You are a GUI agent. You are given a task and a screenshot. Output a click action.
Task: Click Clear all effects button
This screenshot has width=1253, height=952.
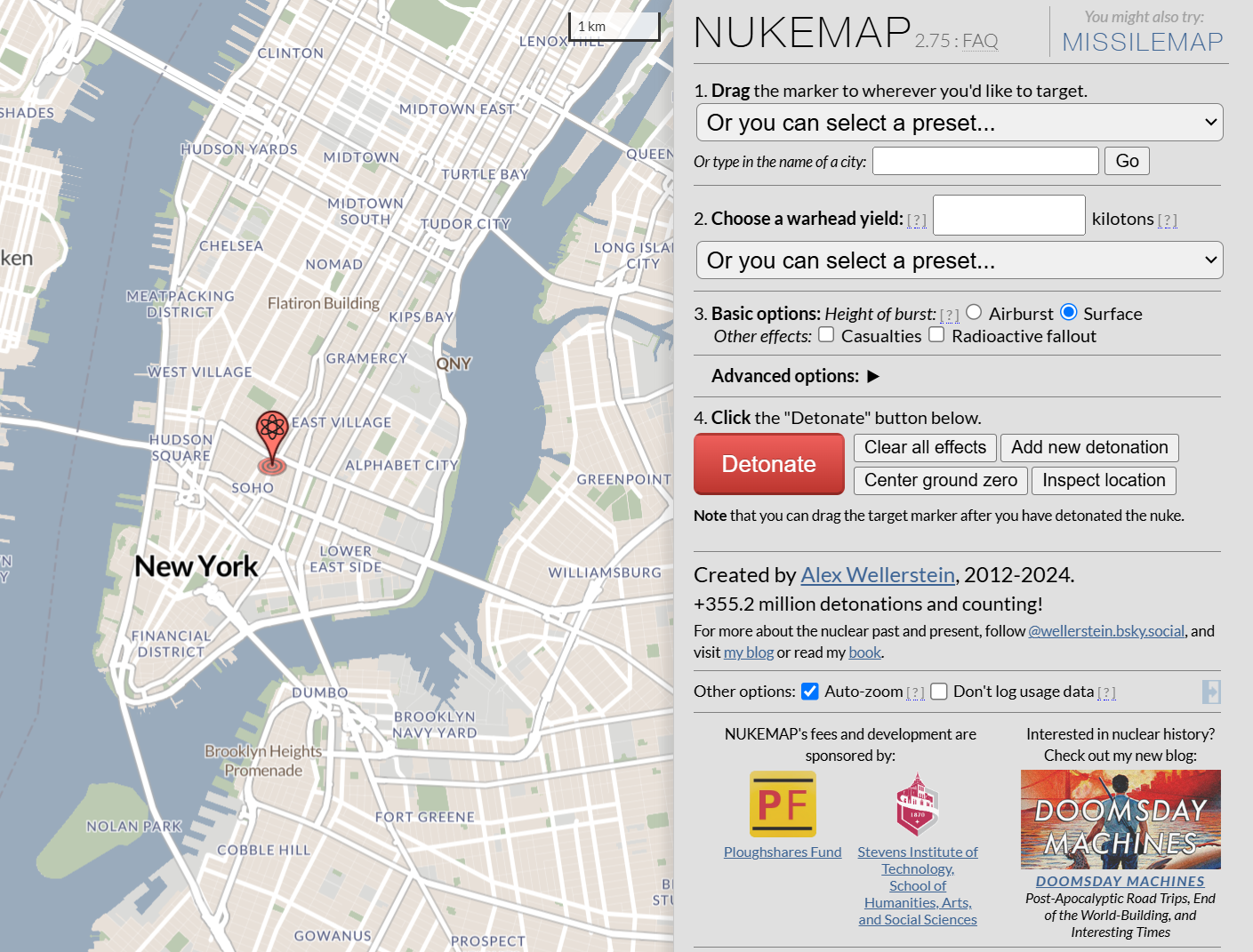tap(925, 448)
